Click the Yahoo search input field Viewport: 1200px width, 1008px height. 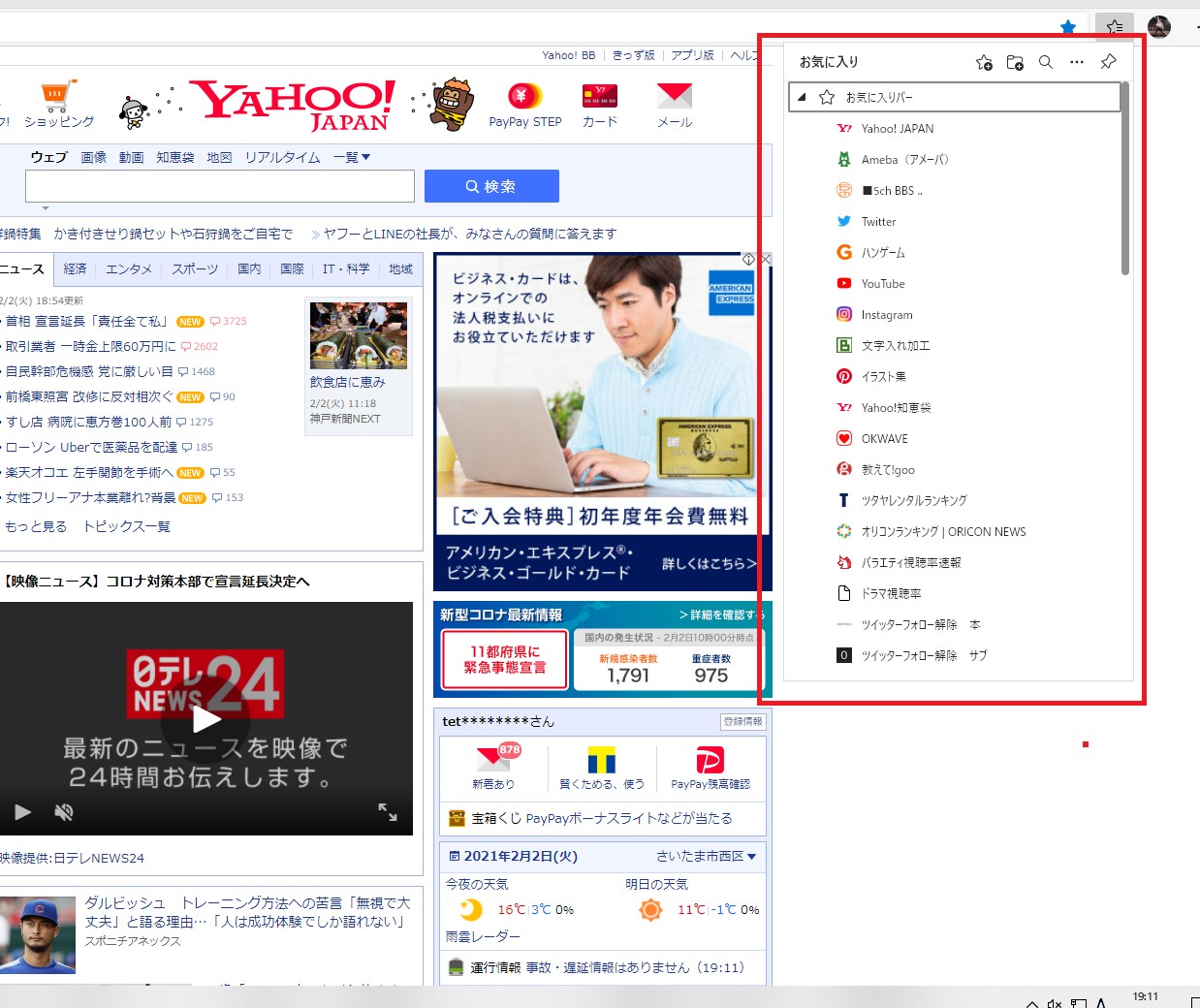coord(220,186)
